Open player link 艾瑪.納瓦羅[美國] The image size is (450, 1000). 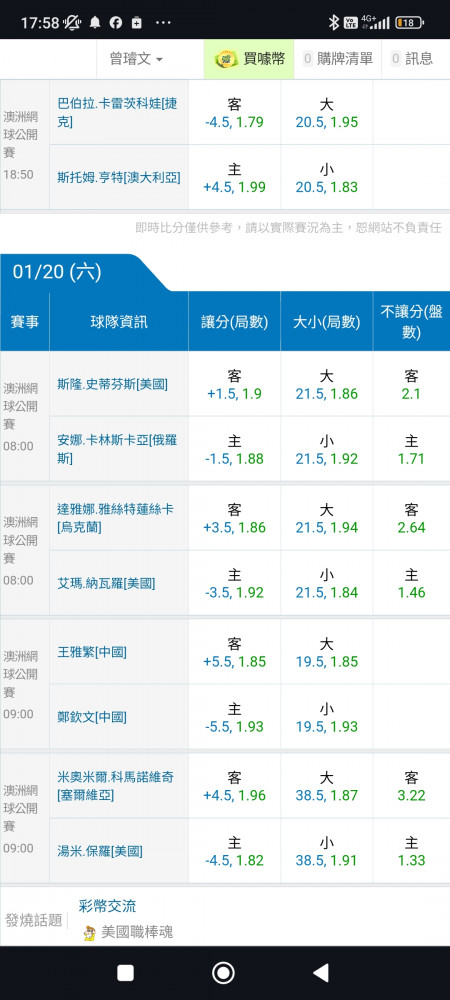tap(106, 583)
